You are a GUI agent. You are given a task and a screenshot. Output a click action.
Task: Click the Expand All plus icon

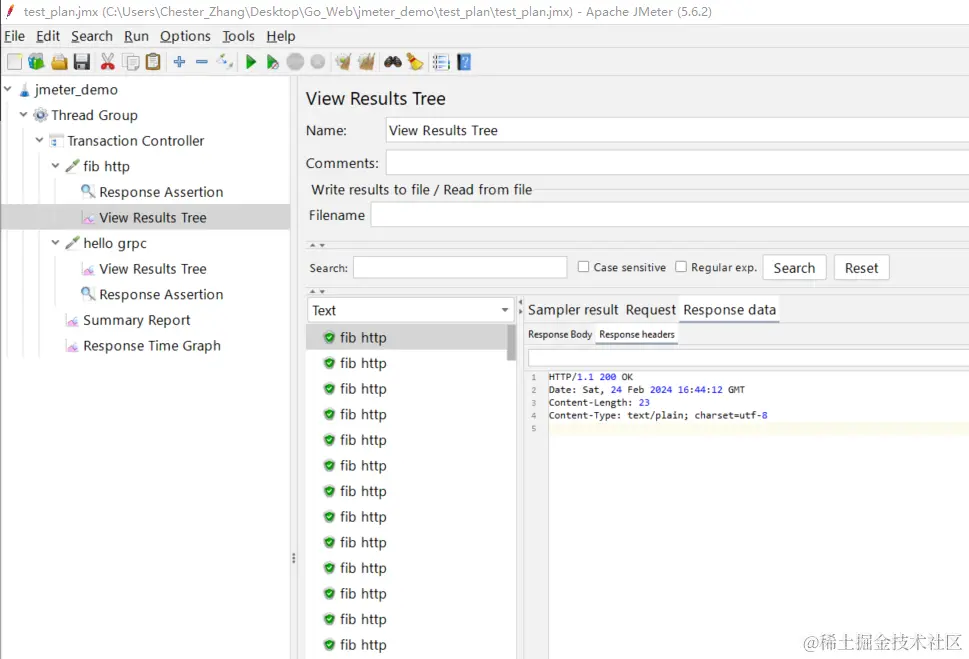coord(179,62)
